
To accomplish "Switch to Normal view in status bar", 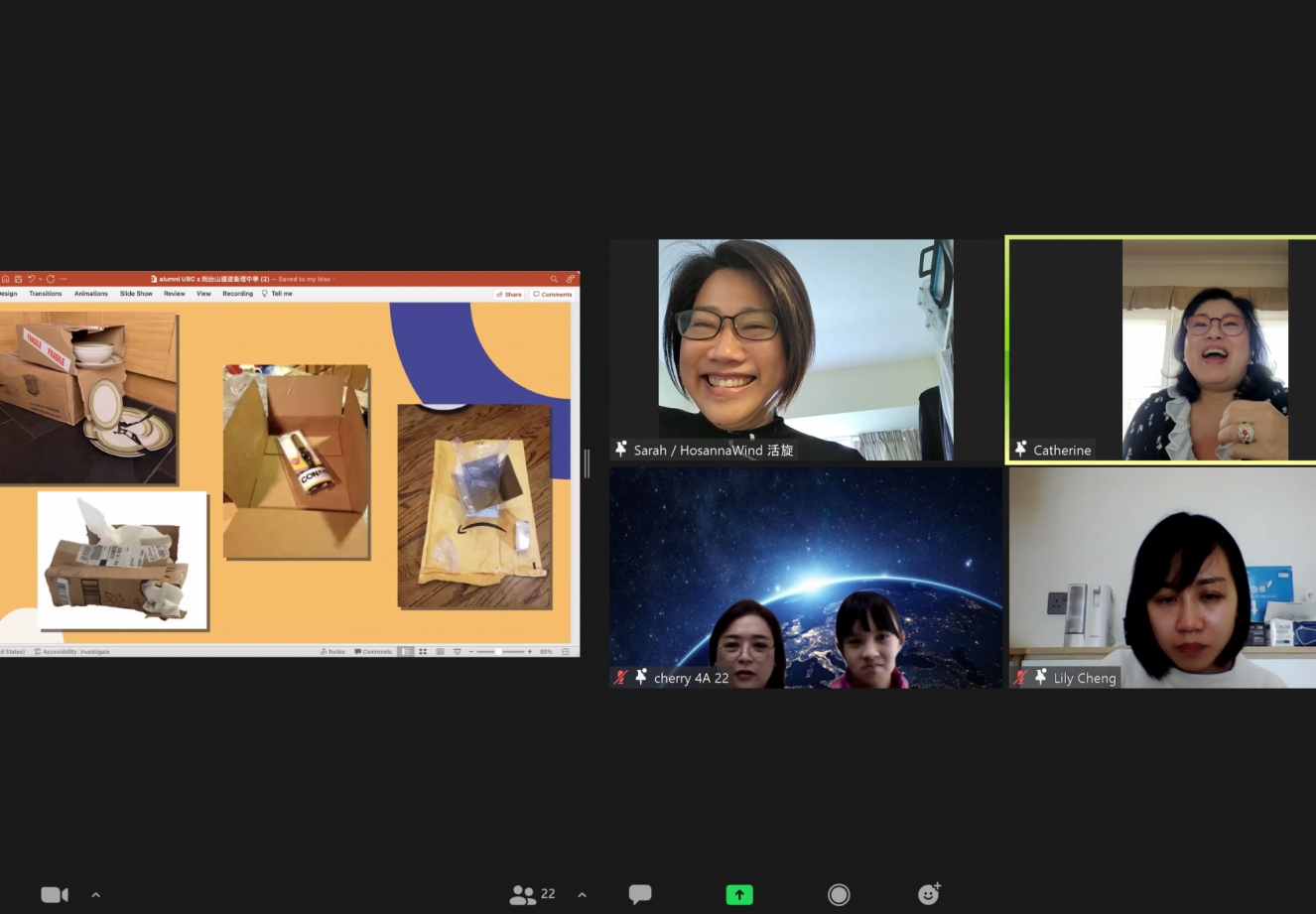I will [x=406, y=652].
